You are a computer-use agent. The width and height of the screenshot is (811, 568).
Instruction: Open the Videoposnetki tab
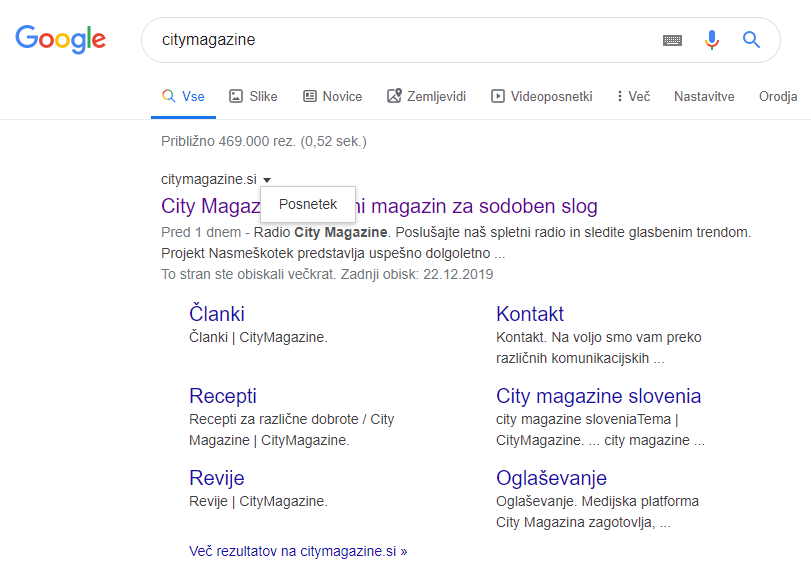coord(542,96)
